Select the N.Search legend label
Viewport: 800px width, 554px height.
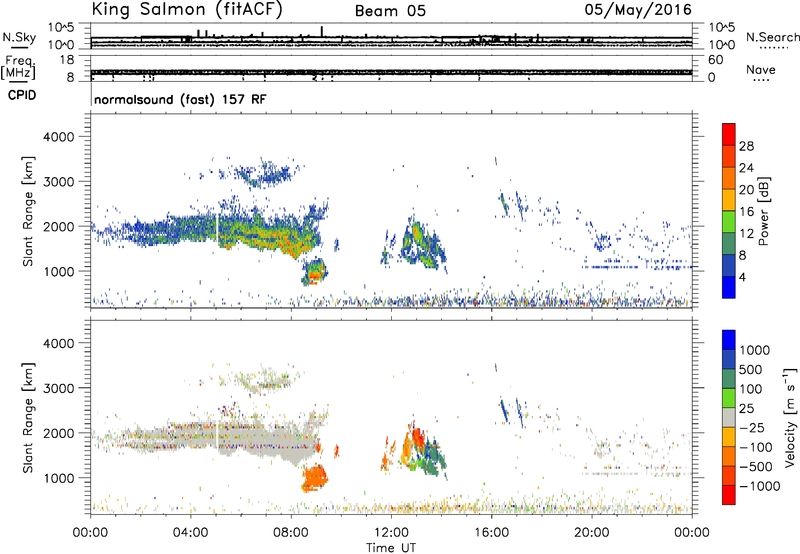pos(772,37)
